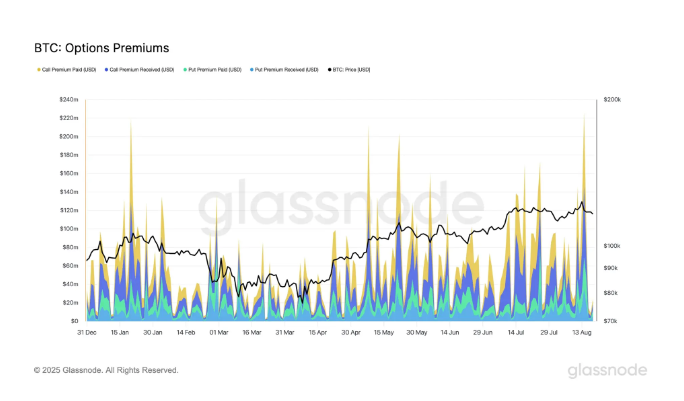Click the glassnode logo at bottom right
The height and width of the screenshot is (401, 684).
607,370
